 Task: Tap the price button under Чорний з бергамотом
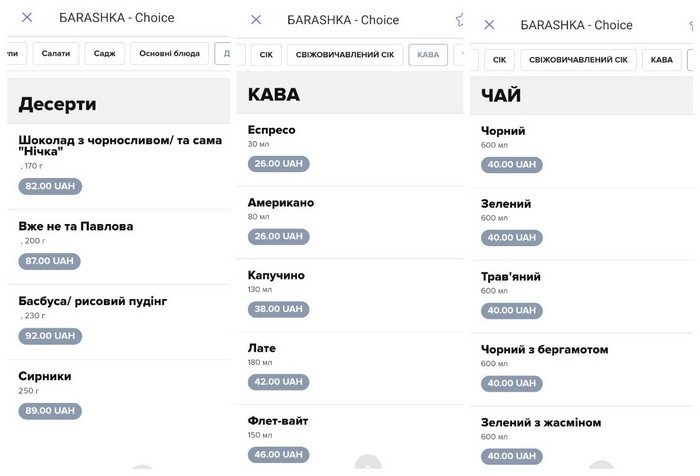(x=512, y=383)
